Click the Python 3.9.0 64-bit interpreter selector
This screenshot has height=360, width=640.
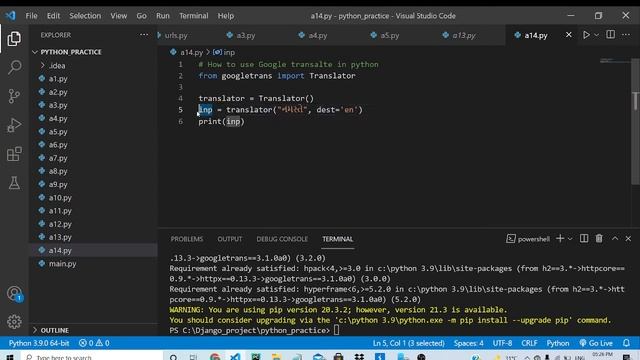point(39,343)
